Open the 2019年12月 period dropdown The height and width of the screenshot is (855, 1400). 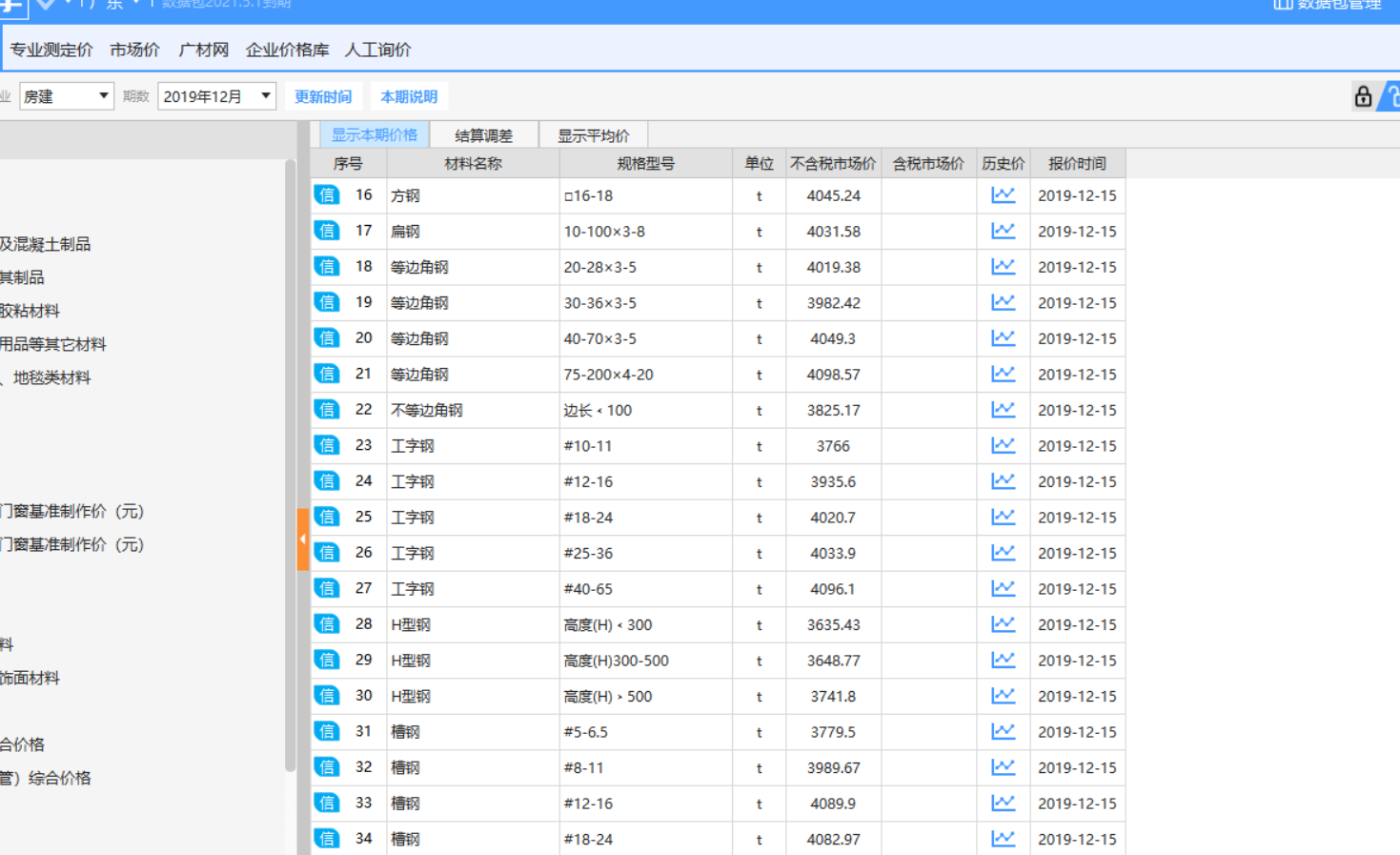pyautogui.click(x=216, y=96)
